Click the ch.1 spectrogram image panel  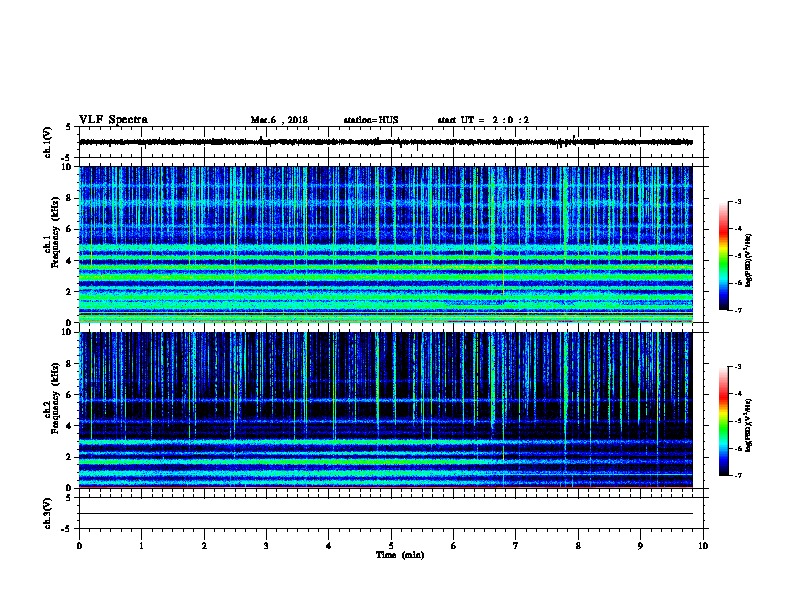click(x=386, y=244)
